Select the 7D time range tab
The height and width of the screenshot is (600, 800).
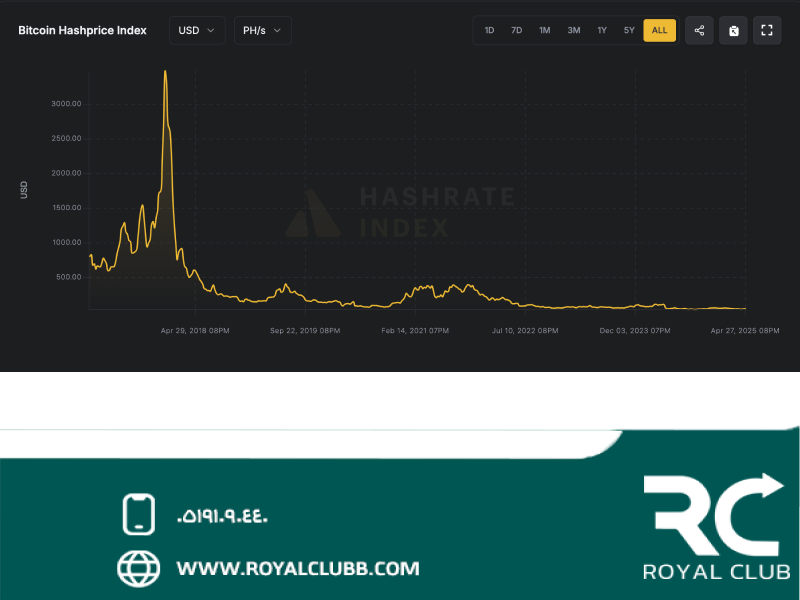[516, 31]
